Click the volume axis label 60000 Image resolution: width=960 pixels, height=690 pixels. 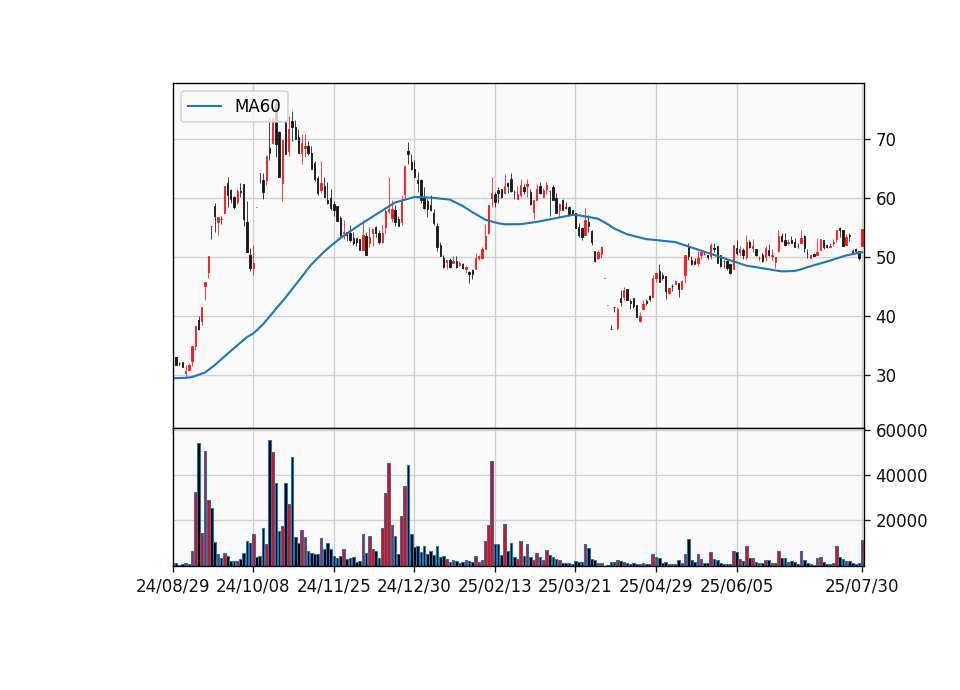pyautogui.click(x=901, y=431)
